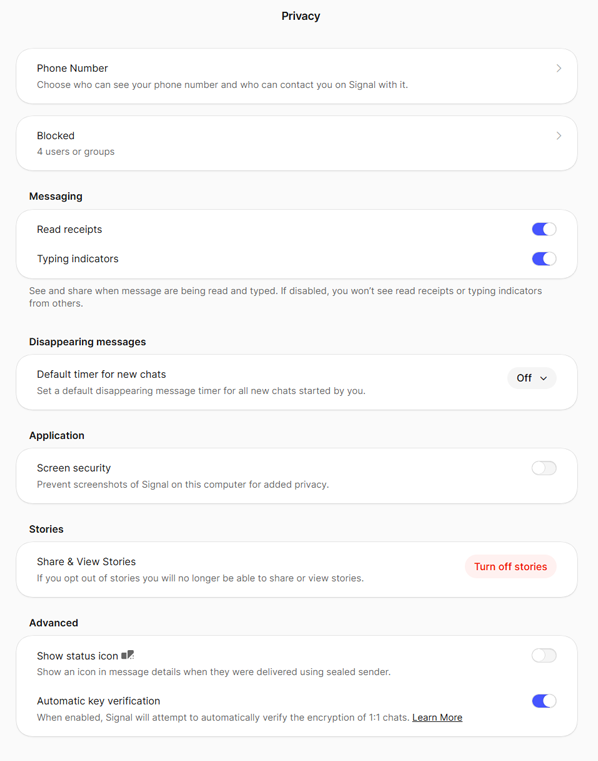This screenshot has width=598, height=761.
Task: Open the Blocked users list
Action: click(x=297, y=143)
